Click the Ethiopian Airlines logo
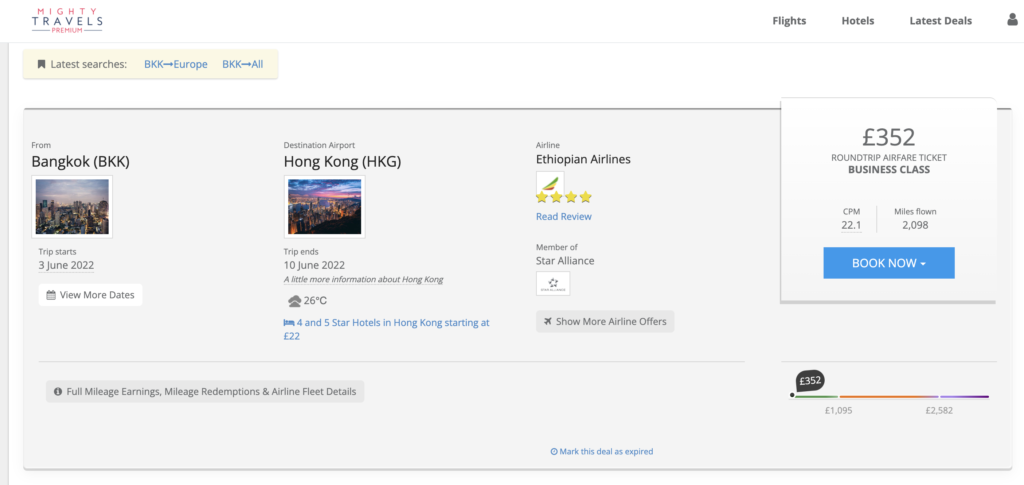 (x=550, y=181)
